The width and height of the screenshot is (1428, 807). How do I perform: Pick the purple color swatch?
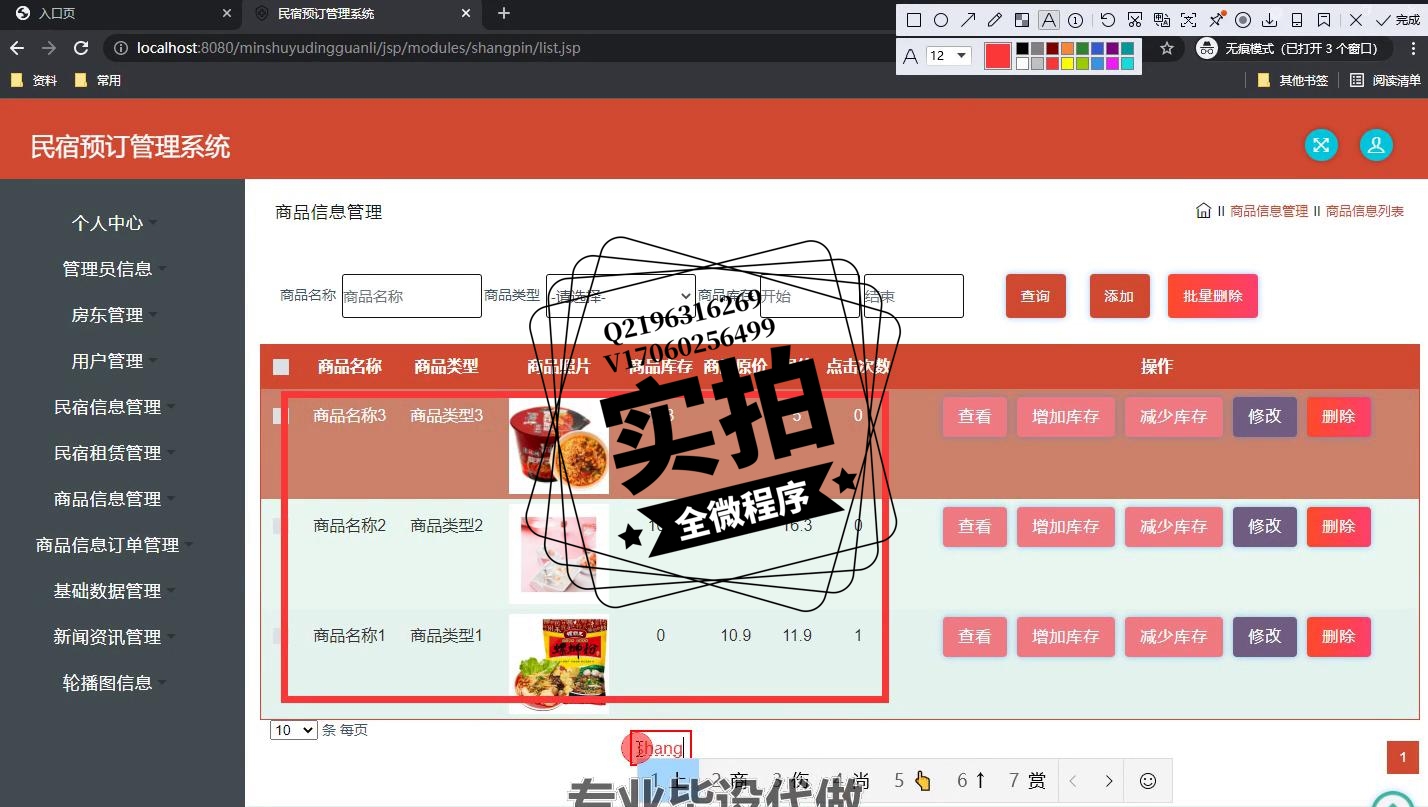pos(1112,48)
